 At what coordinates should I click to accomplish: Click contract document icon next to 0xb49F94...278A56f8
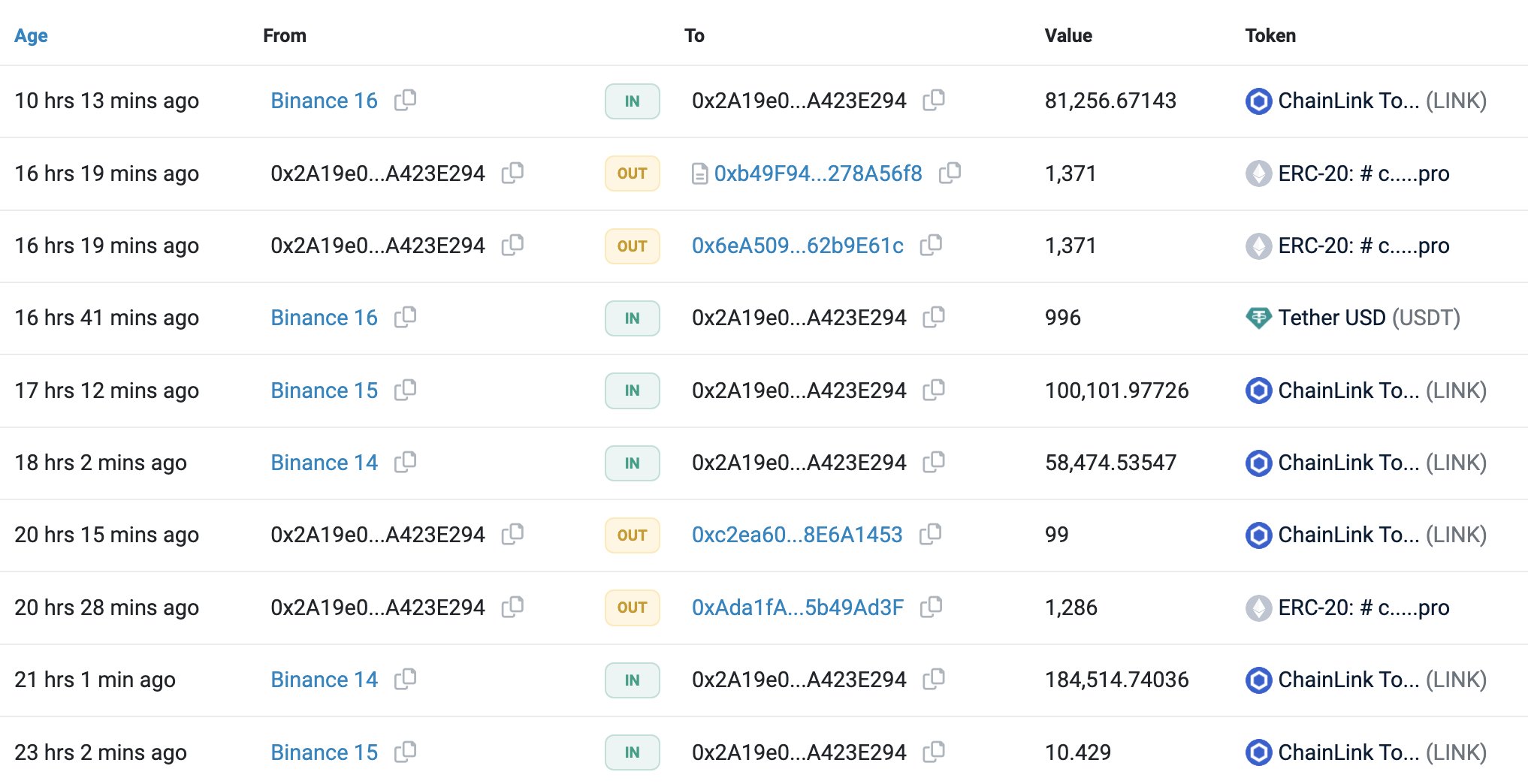(x=699, y=173)
